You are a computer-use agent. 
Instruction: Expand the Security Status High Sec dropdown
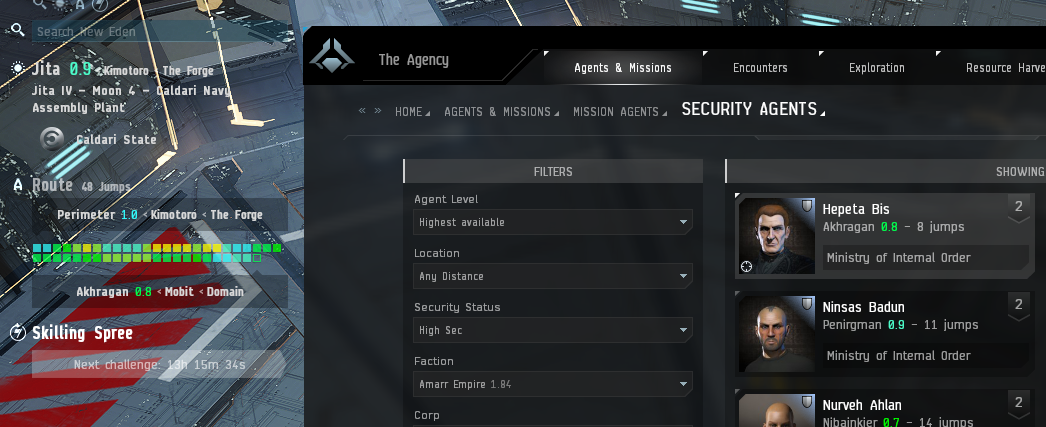point(552,330)
